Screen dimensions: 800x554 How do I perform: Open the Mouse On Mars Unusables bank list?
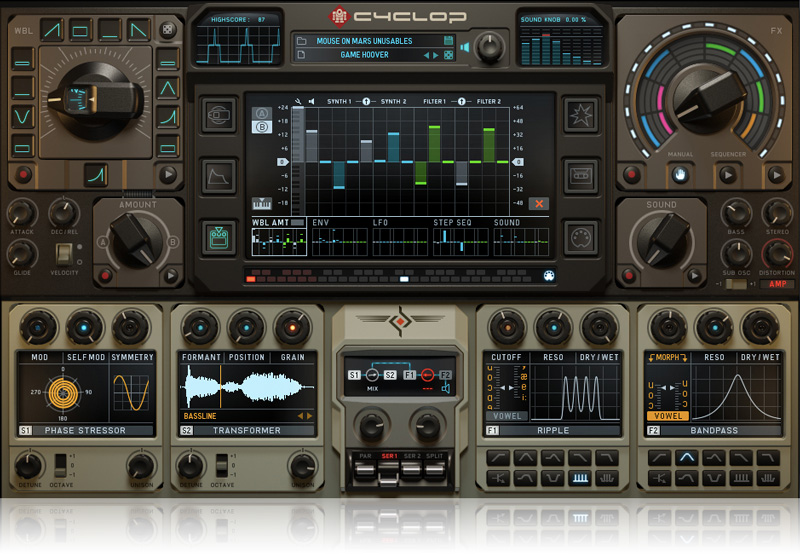click(370, 41)
